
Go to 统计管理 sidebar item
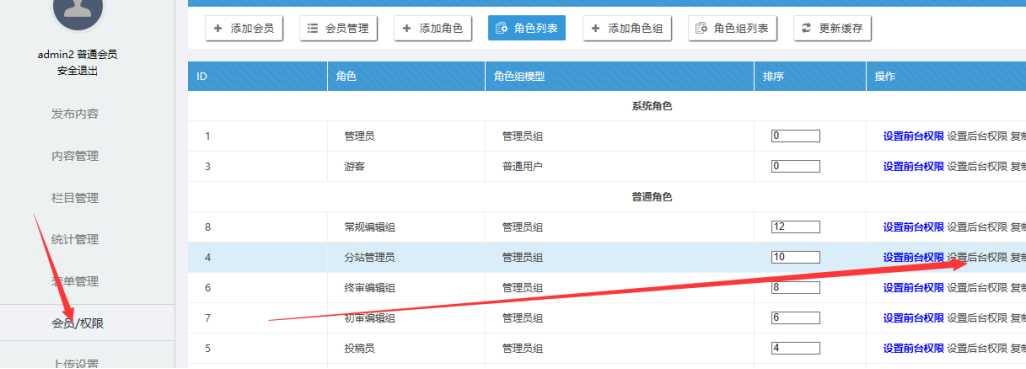(x=75, y=240)
